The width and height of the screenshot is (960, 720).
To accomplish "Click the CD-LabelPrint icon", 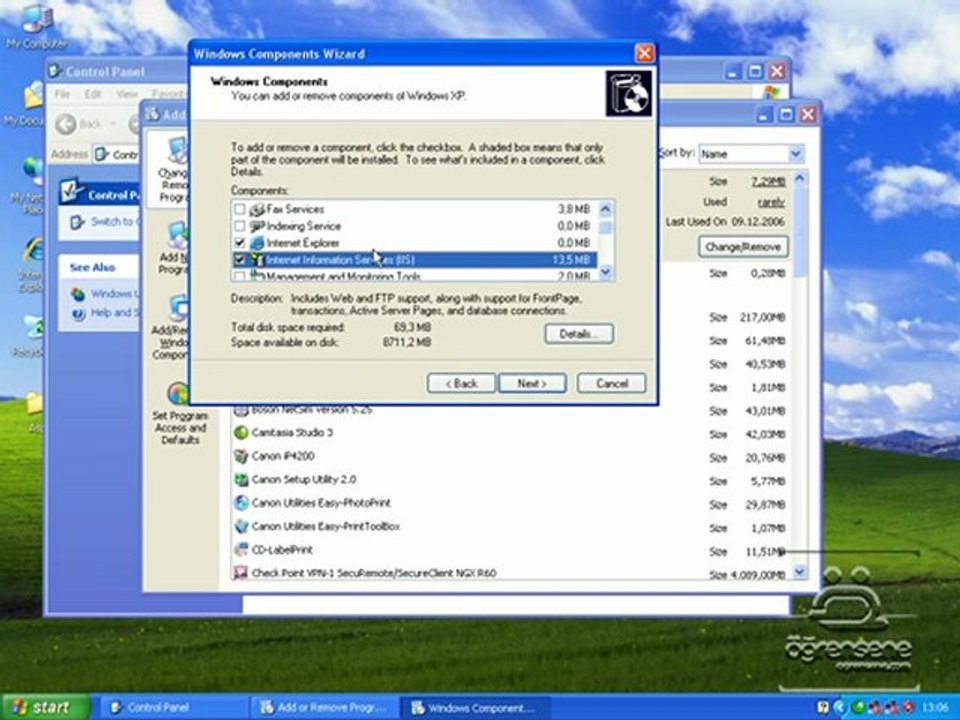I will click(241, 550).
